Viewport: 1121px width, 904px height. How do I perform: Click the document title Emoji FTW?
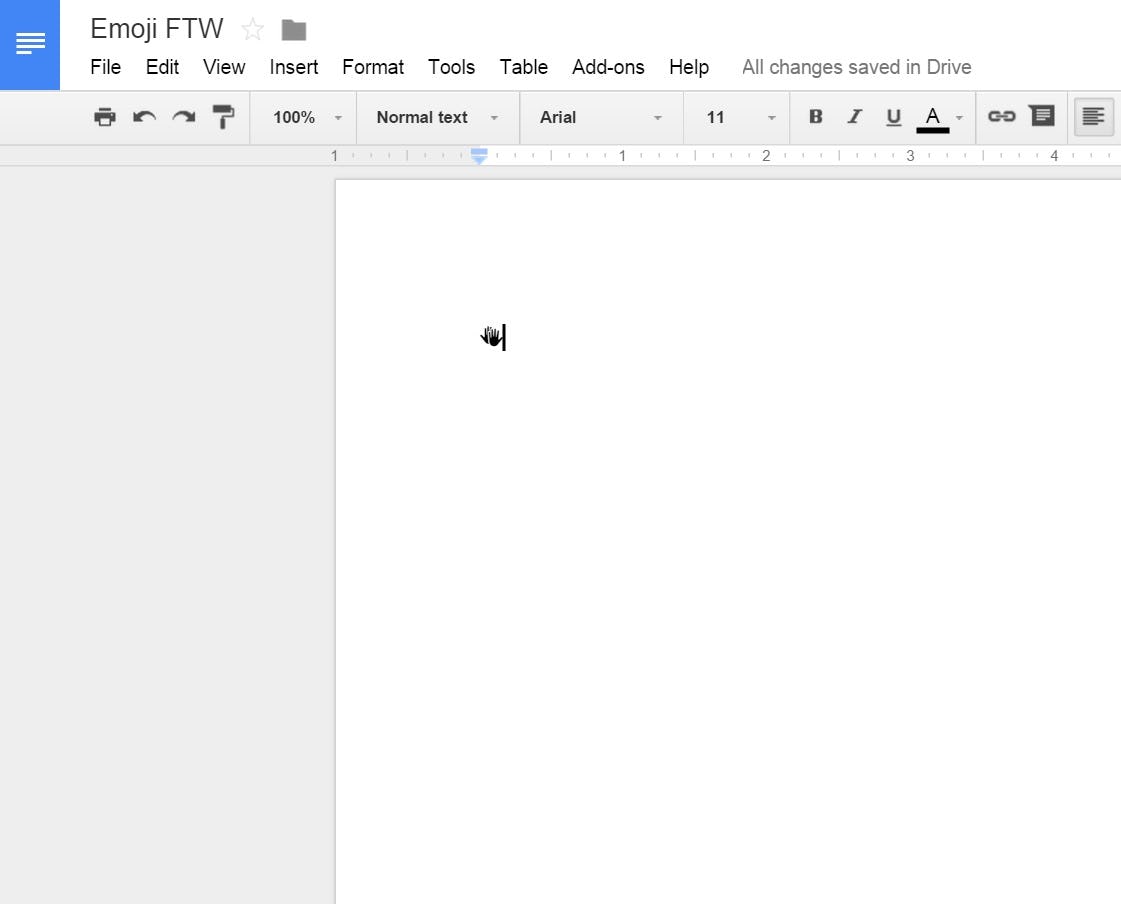pyautogui.click(x=156, y=29)
